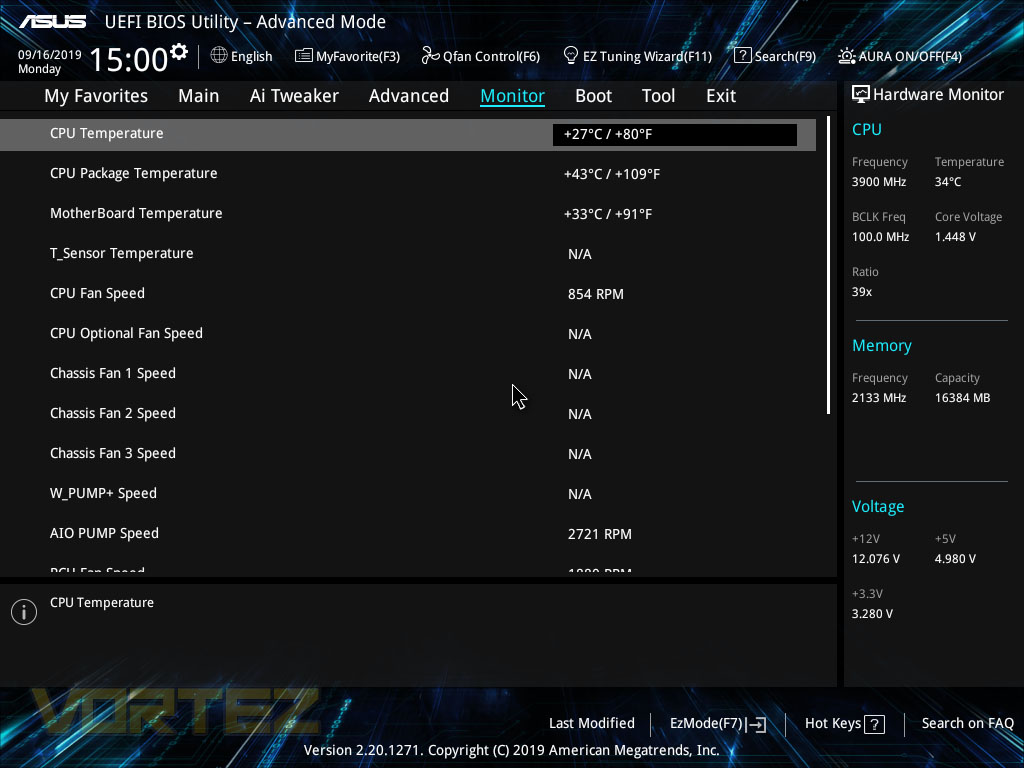Click the Search question mark icon
The width and height of the screenshot is (1024, 768).
click(743, 56)
